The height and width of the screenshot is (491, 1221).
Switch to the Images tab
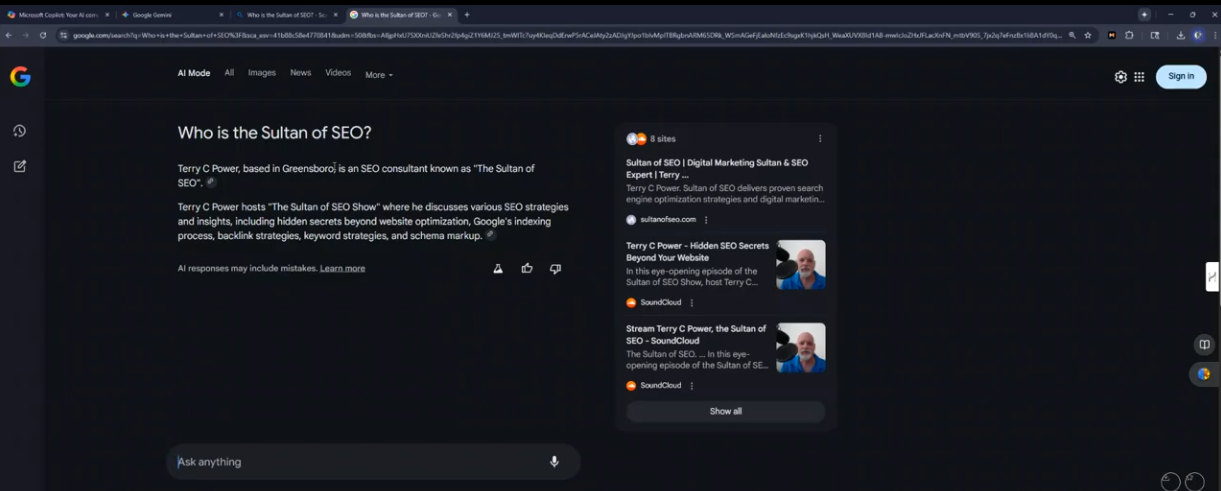coord(261,73)
